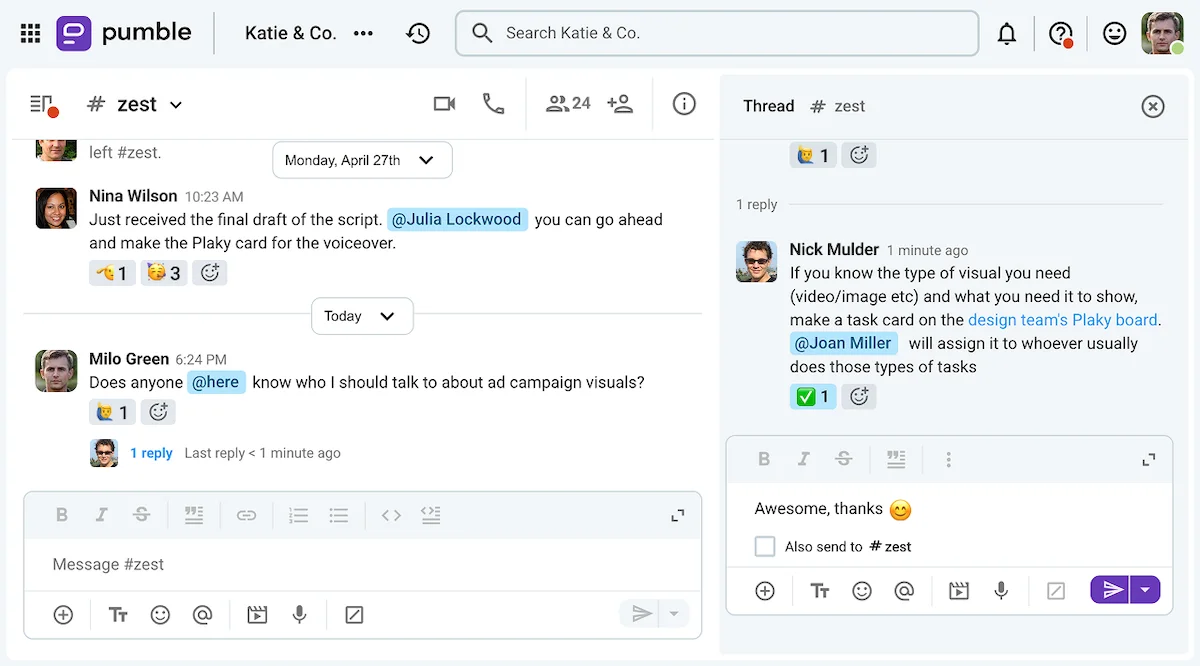
Task: Open the Today date dropdown
Action: coord(362,316)
